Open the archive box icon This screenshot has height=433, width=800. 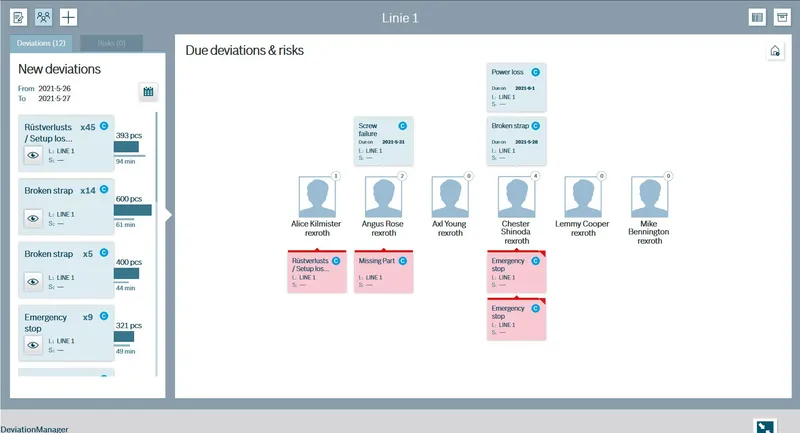coord(782,17)
